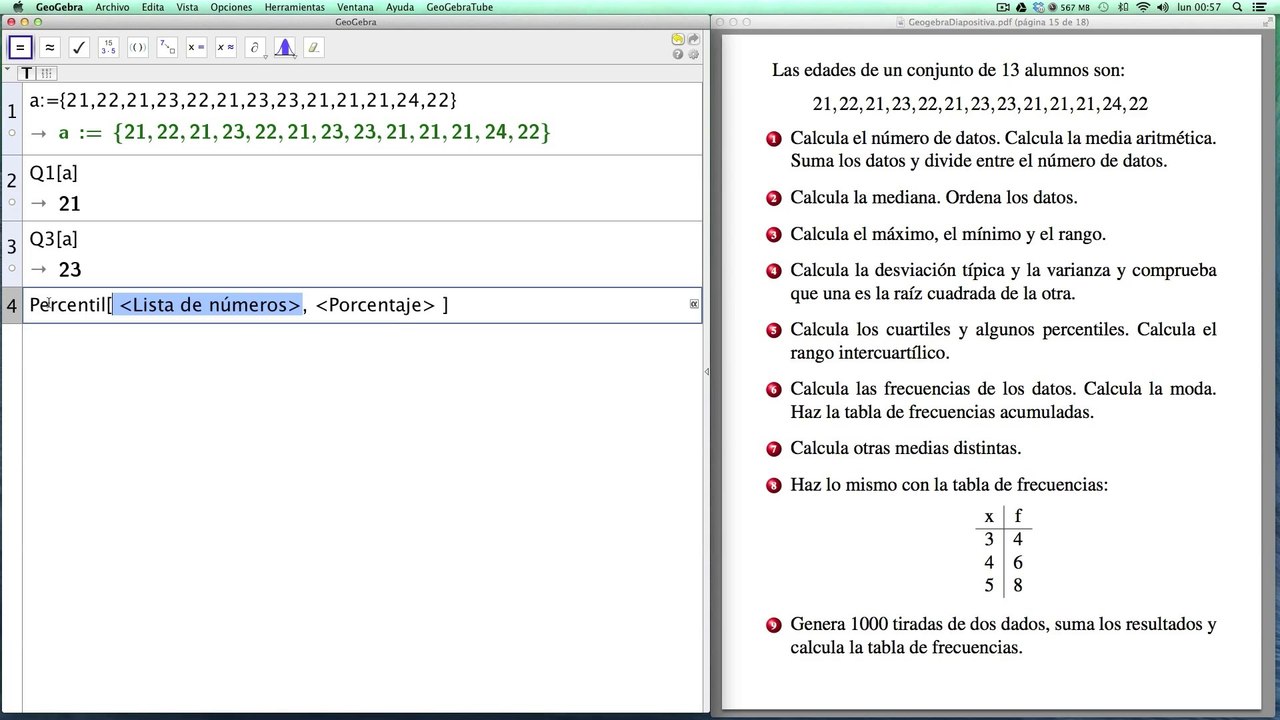Click the Google Drive menu bar icon

click(1021, 7)
